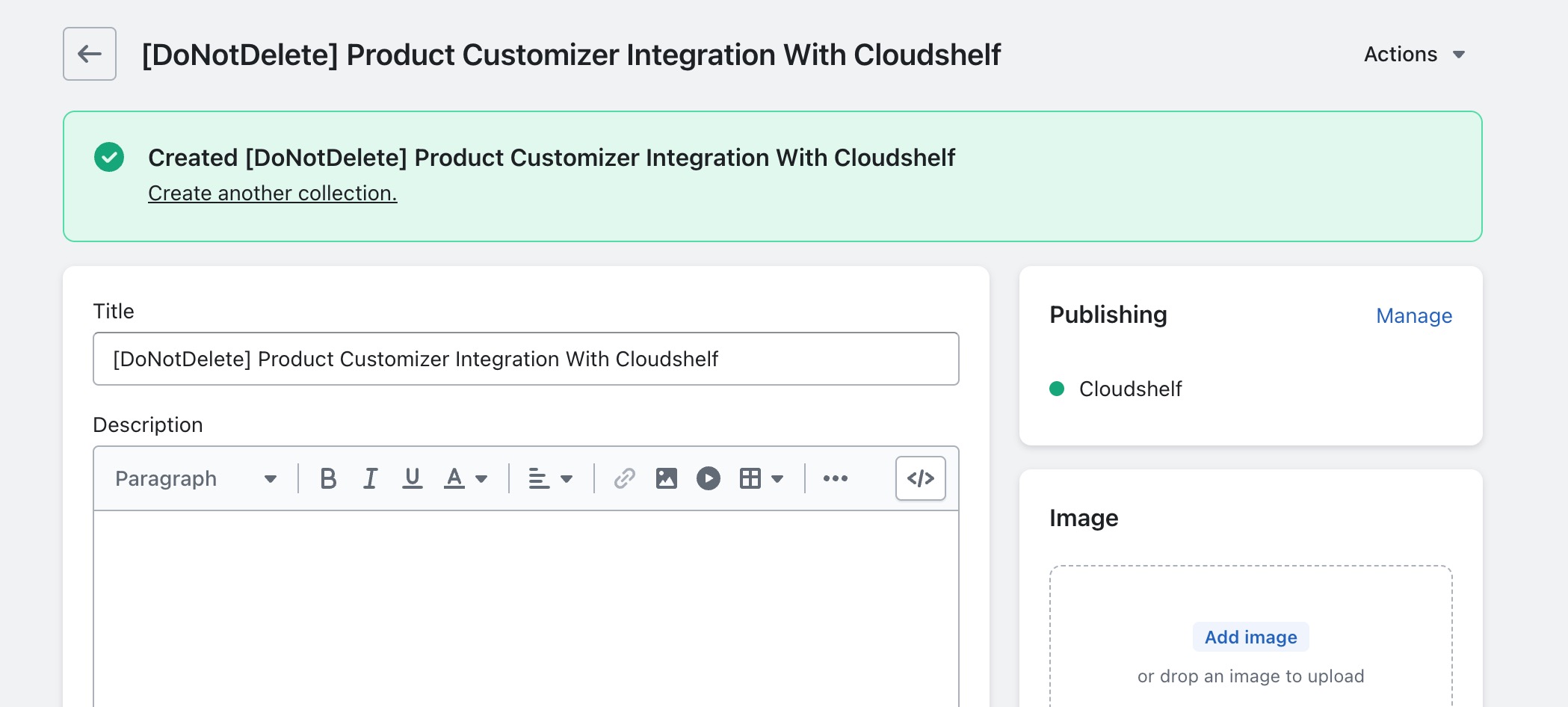This screenshot has height=707, width=1568.
Task: Click the image upload drop zone text
Action: 1251,676
